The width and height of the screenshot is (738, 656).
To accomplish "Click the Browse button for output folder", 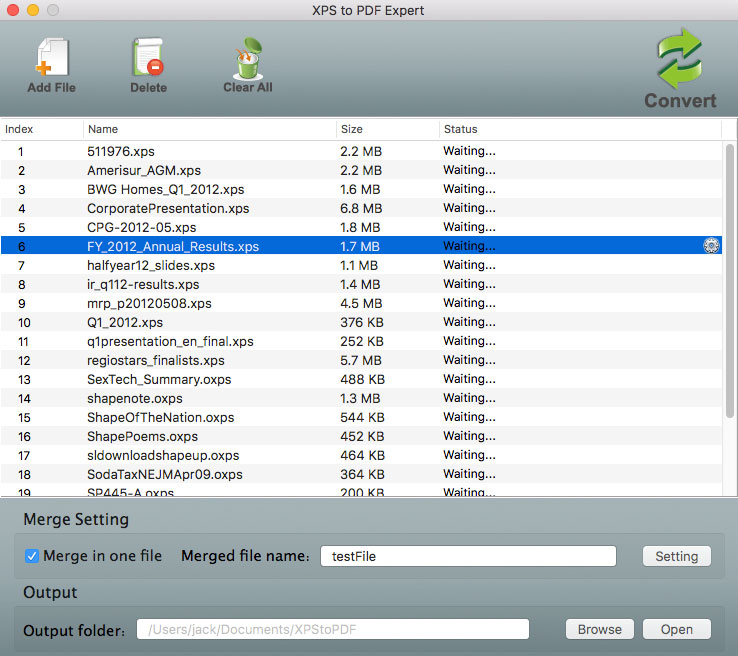I will click(x=600, y=630).
